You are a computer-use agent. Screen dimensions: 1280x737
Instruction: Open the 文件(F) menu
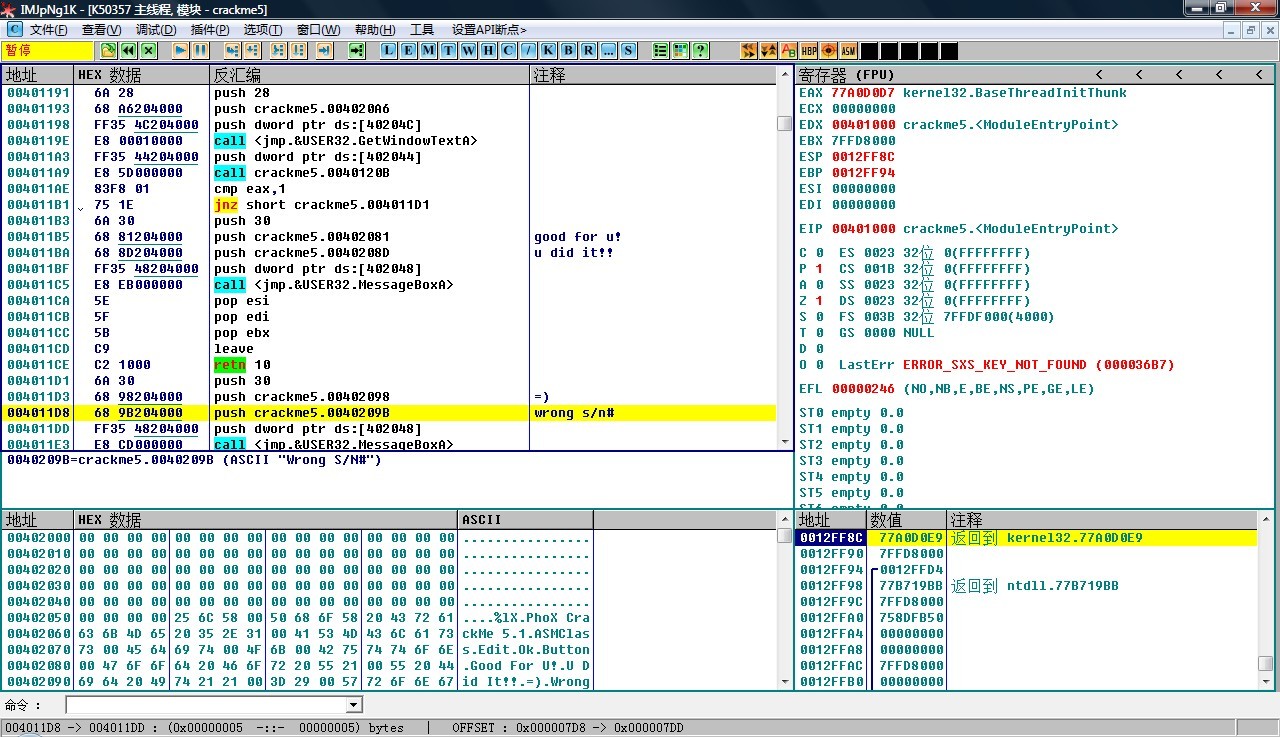pyautogui.click(x=49, y=30)
